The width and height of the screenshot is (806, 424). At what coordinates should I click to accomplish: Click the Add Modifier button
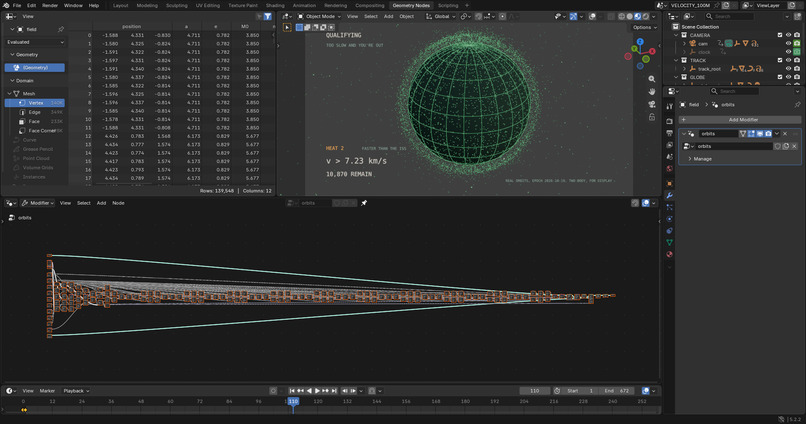740,120
